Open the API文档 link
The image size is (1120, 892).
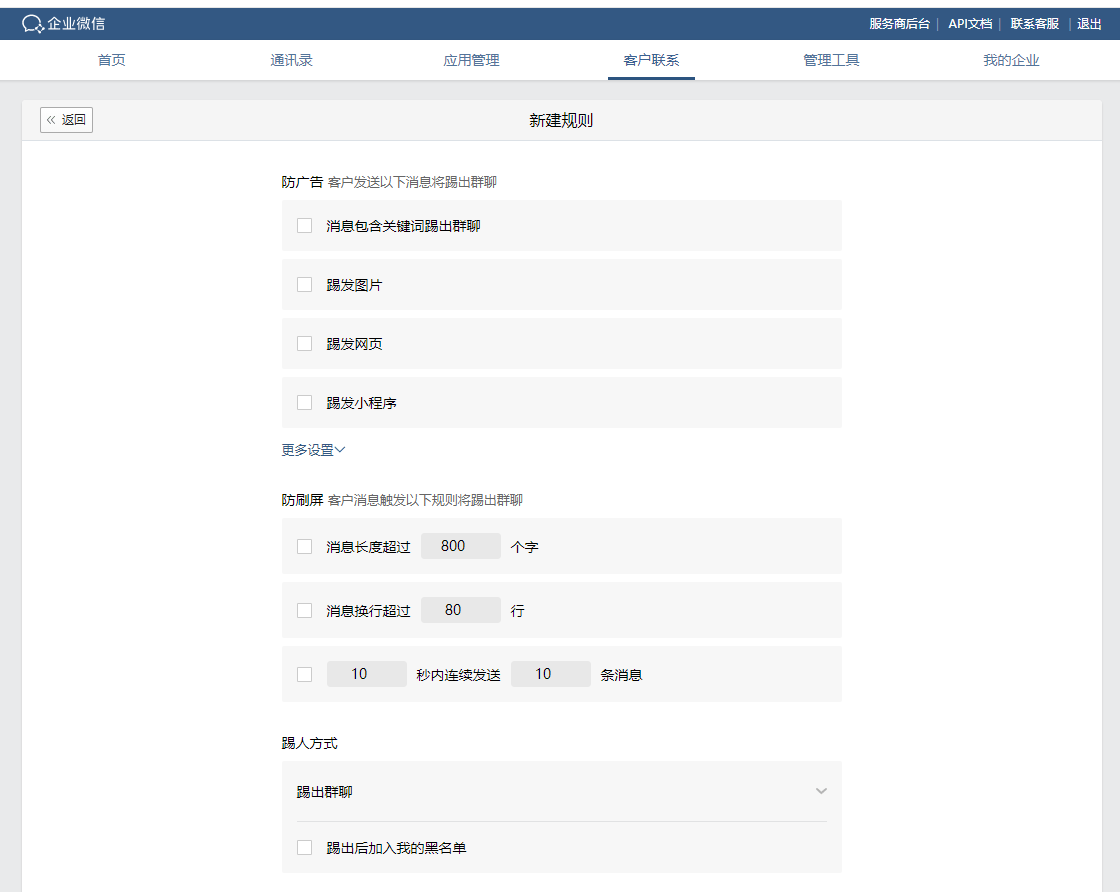(x=970, y=24)
